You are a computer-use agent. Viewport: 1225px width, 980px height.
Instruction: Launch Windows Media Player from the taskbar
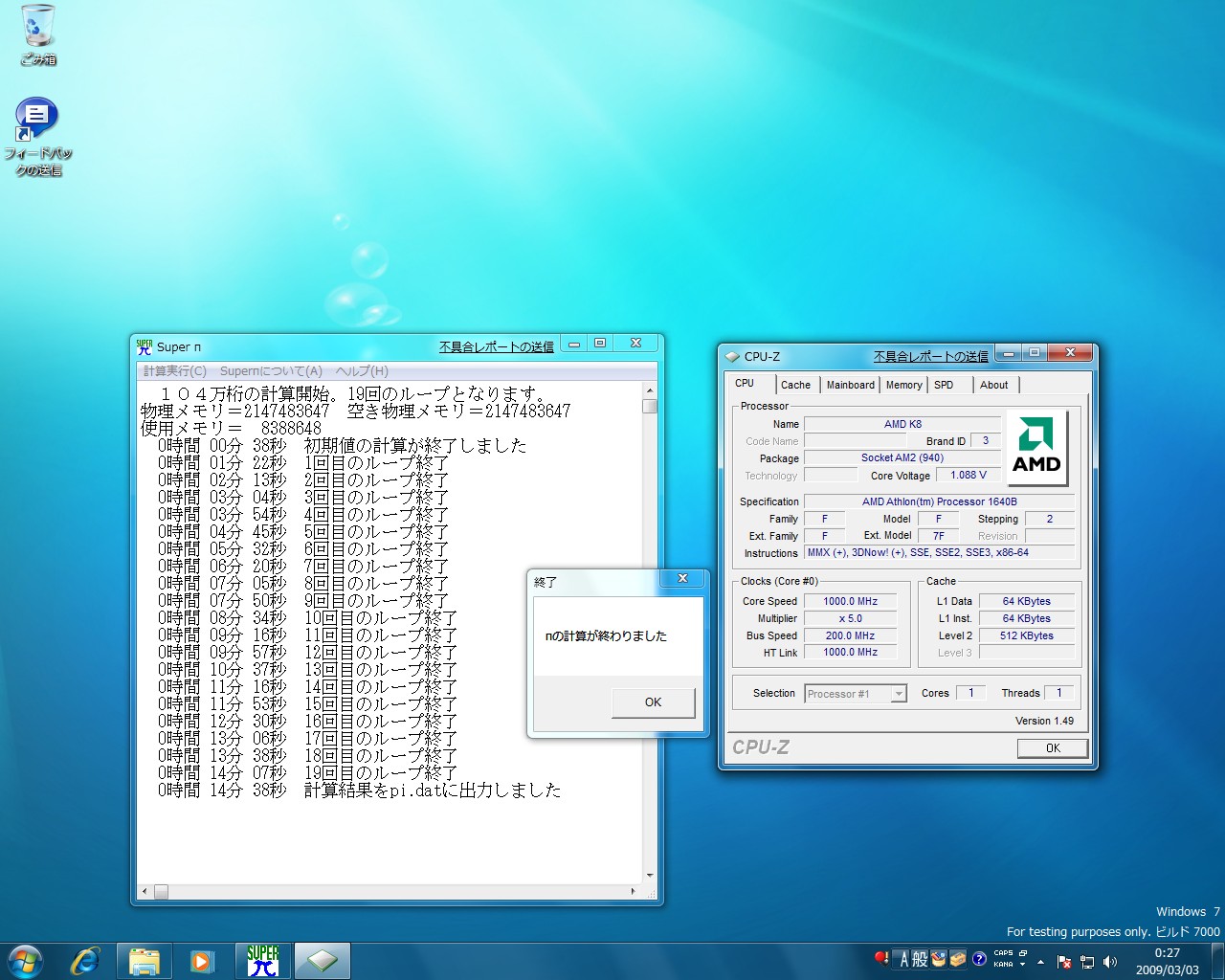[x=202, y=961]
